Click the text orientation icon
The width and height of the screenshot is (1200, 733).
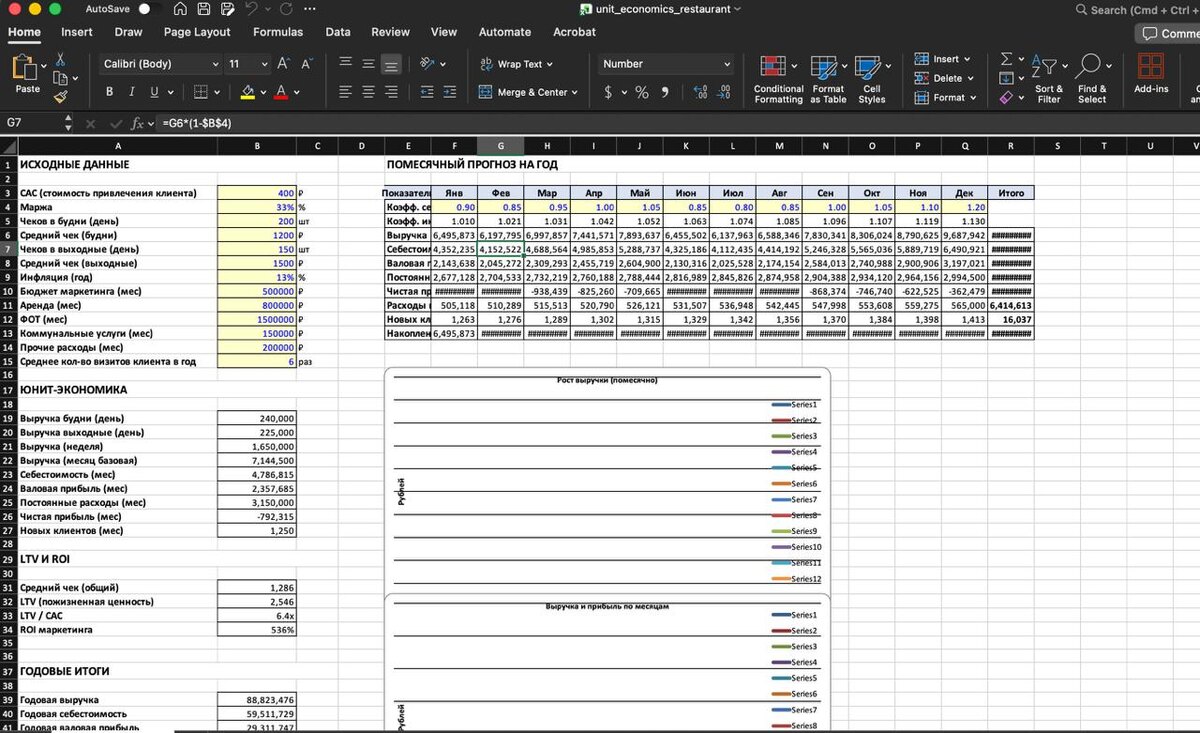[x=427, y=64]
